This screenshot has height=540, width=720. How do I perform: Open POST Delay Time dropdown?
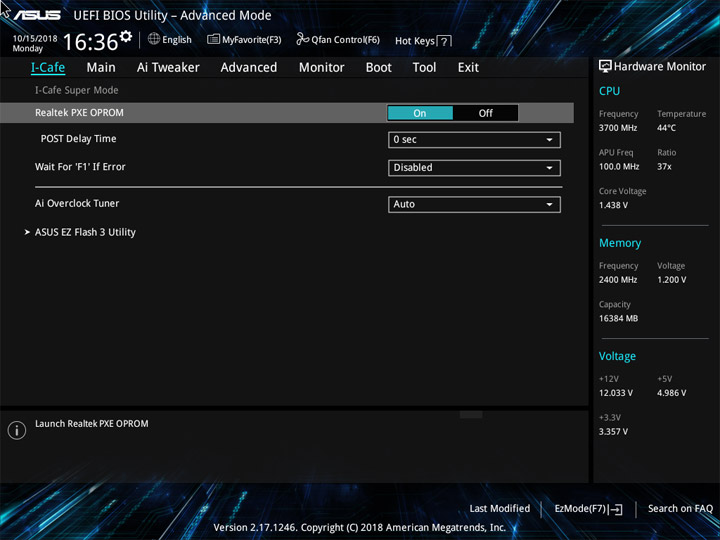474,140
